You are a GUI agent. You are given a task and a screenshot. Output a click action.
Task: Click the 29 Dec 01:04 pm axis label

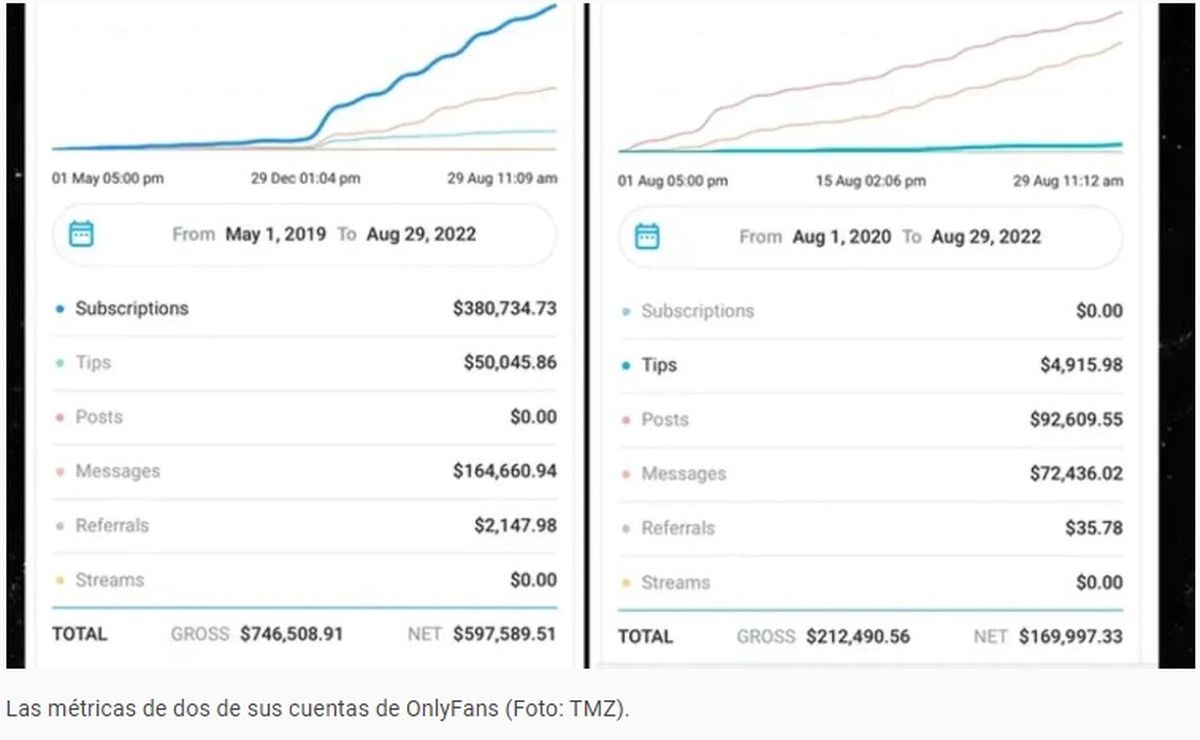(x=305, y=179)
